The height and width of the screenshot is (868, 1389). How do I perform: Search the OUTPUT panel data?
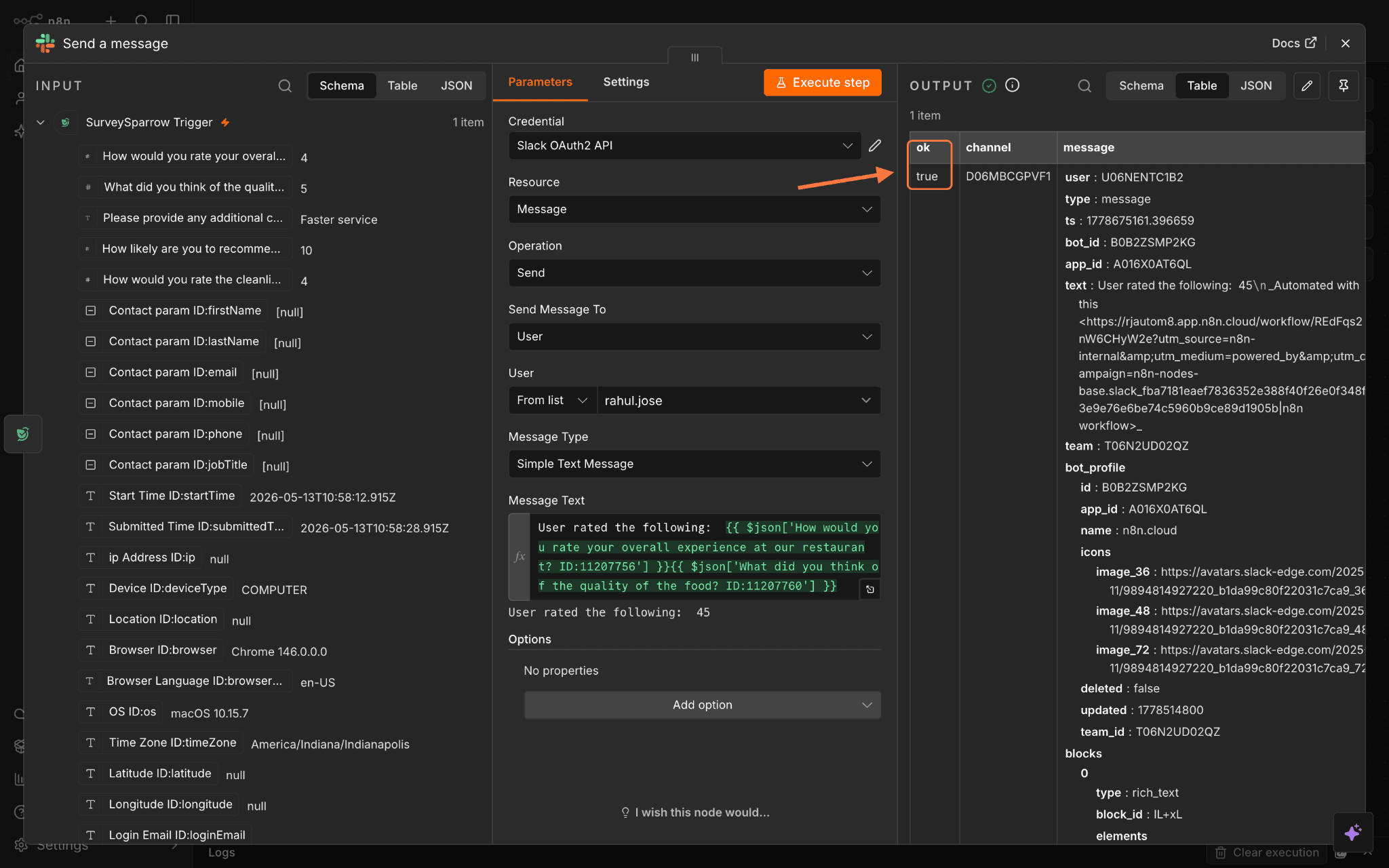[1084, 85]
